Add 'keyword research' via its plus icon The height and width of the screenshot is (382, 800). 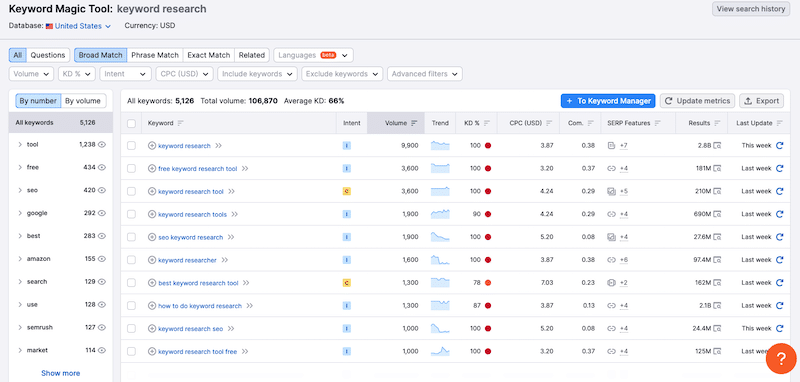(x=152, y=146)
